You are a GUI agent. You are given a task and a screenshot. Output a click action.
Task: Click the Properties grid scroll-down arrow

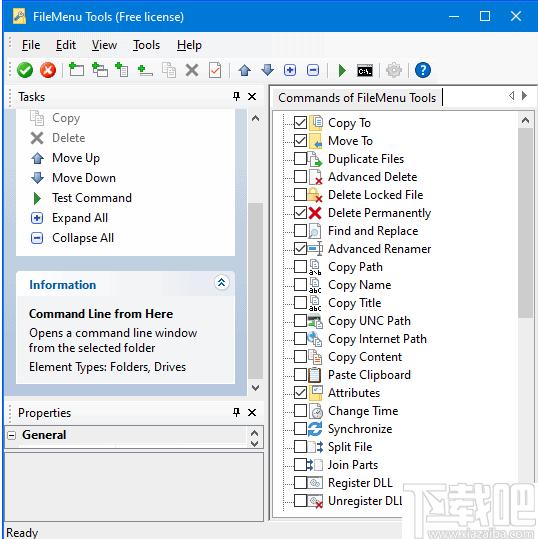(254, 443)
